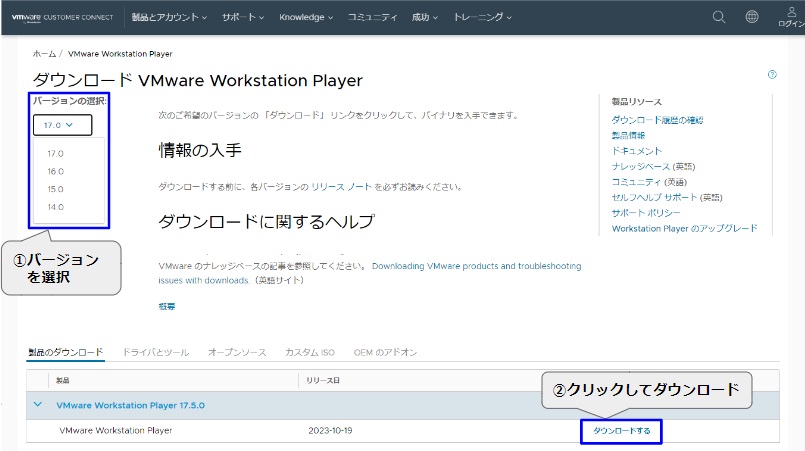Click the ホーム breadcrumb link

[44, 53]
